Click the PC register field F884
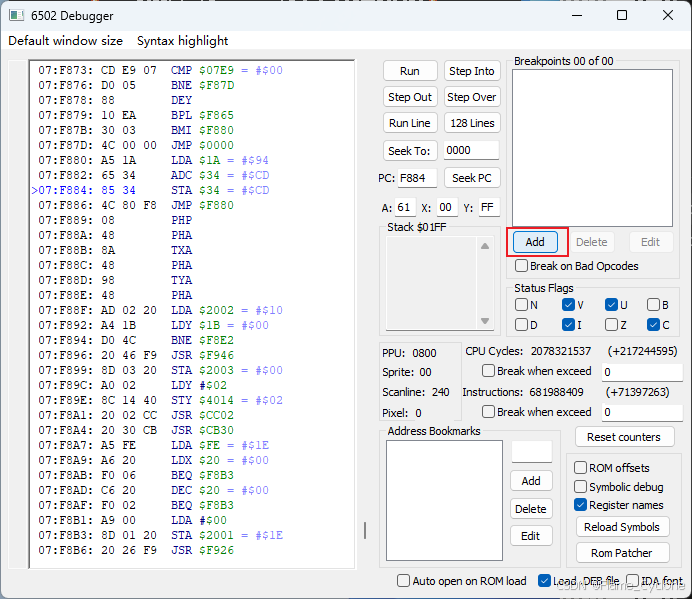Viewport: 692px width, 599px height. (417, 178)
